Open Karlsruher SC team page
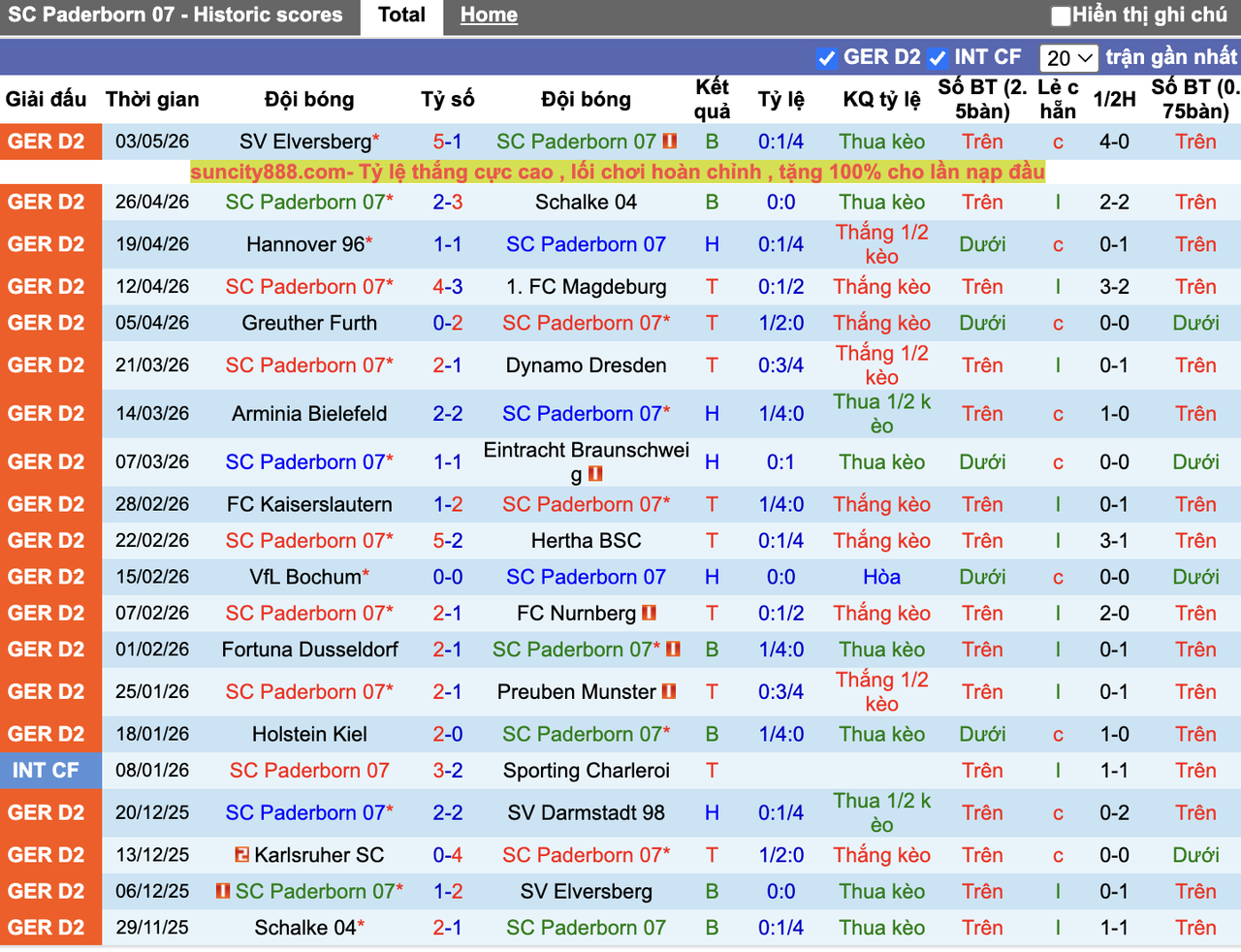 [319, 855]
